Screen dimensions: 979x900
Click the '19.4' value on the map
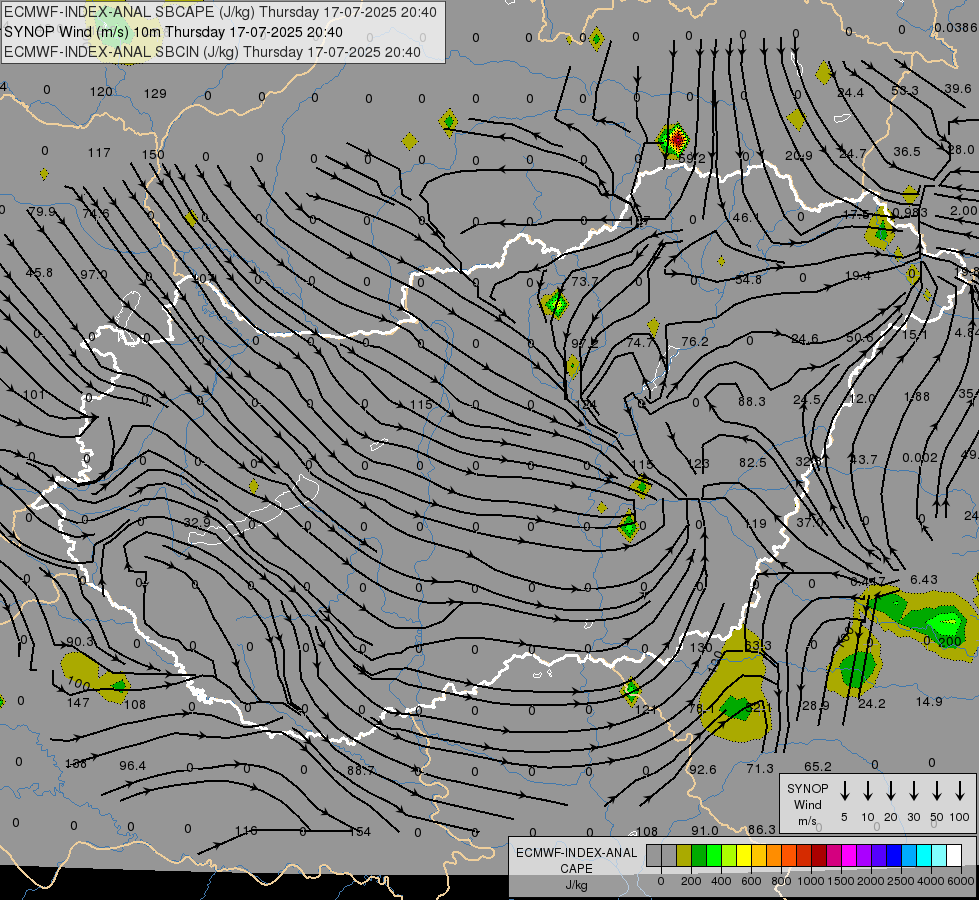(x=858, y=275)
